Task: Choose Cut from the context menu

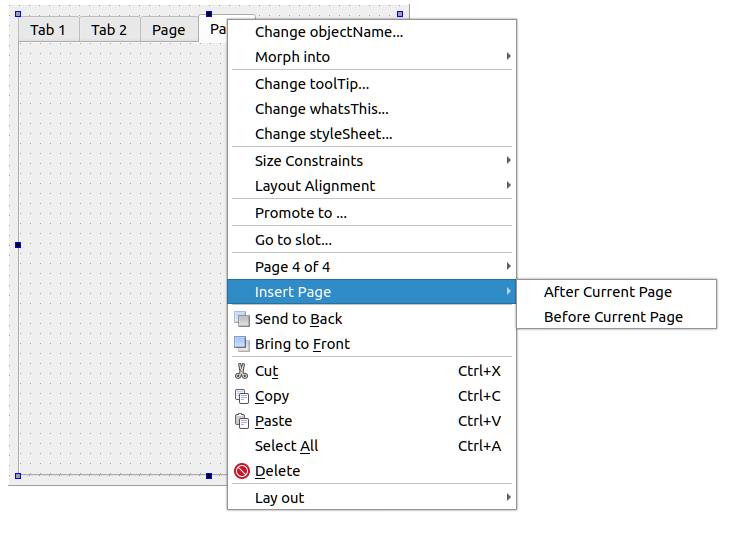Action: 372,371
